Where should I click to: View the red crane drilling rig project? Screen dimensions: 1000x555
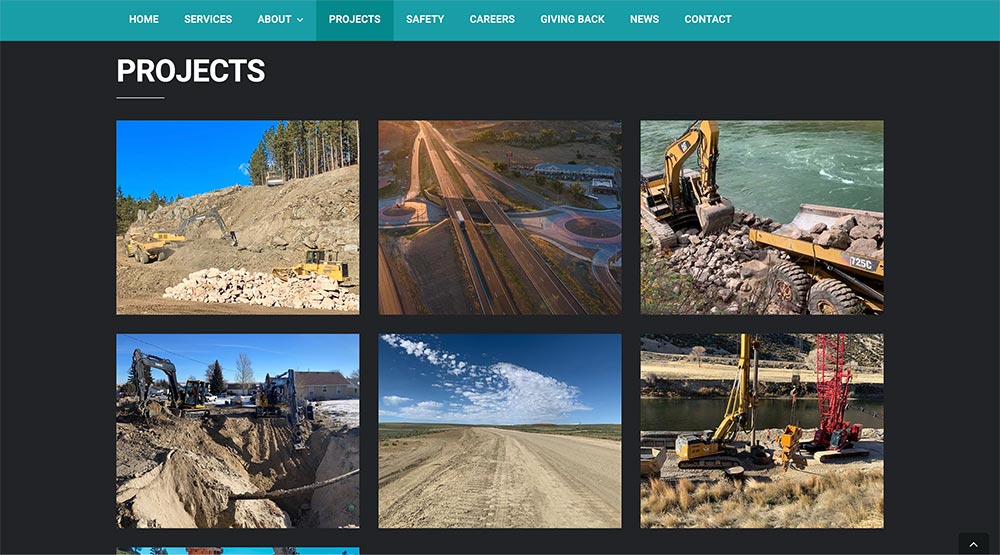(x=761, y=430)
